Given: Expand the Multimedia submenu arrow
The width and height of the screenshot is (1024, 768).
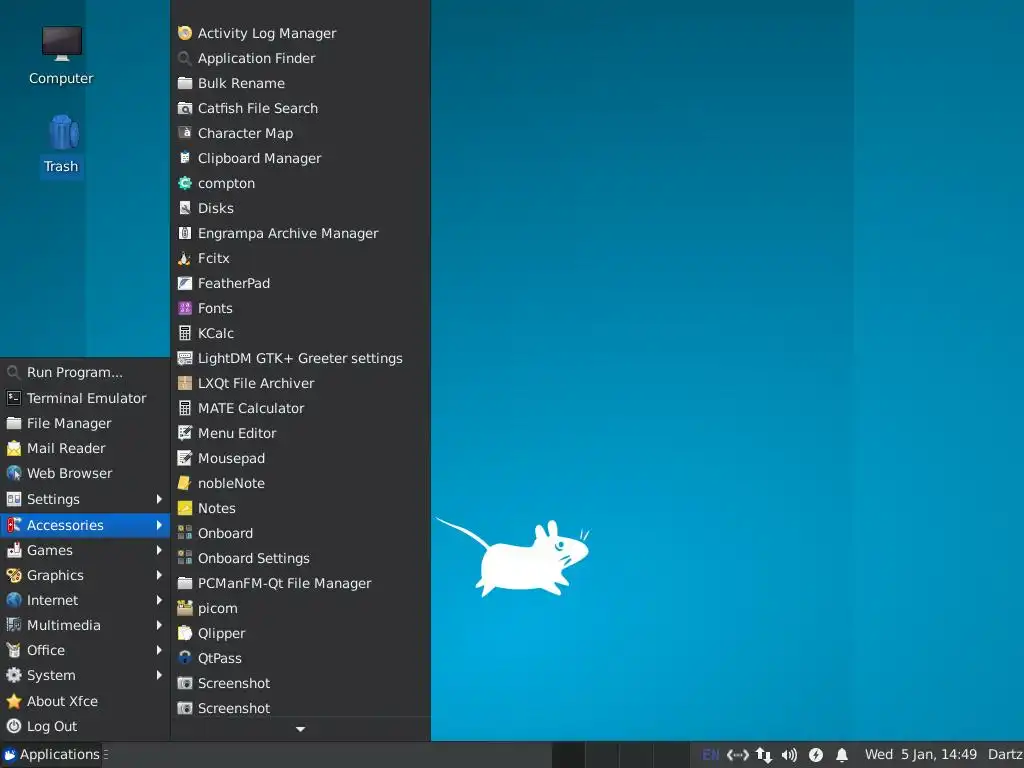Looking at the screenshot, I should tap(159, 625).
